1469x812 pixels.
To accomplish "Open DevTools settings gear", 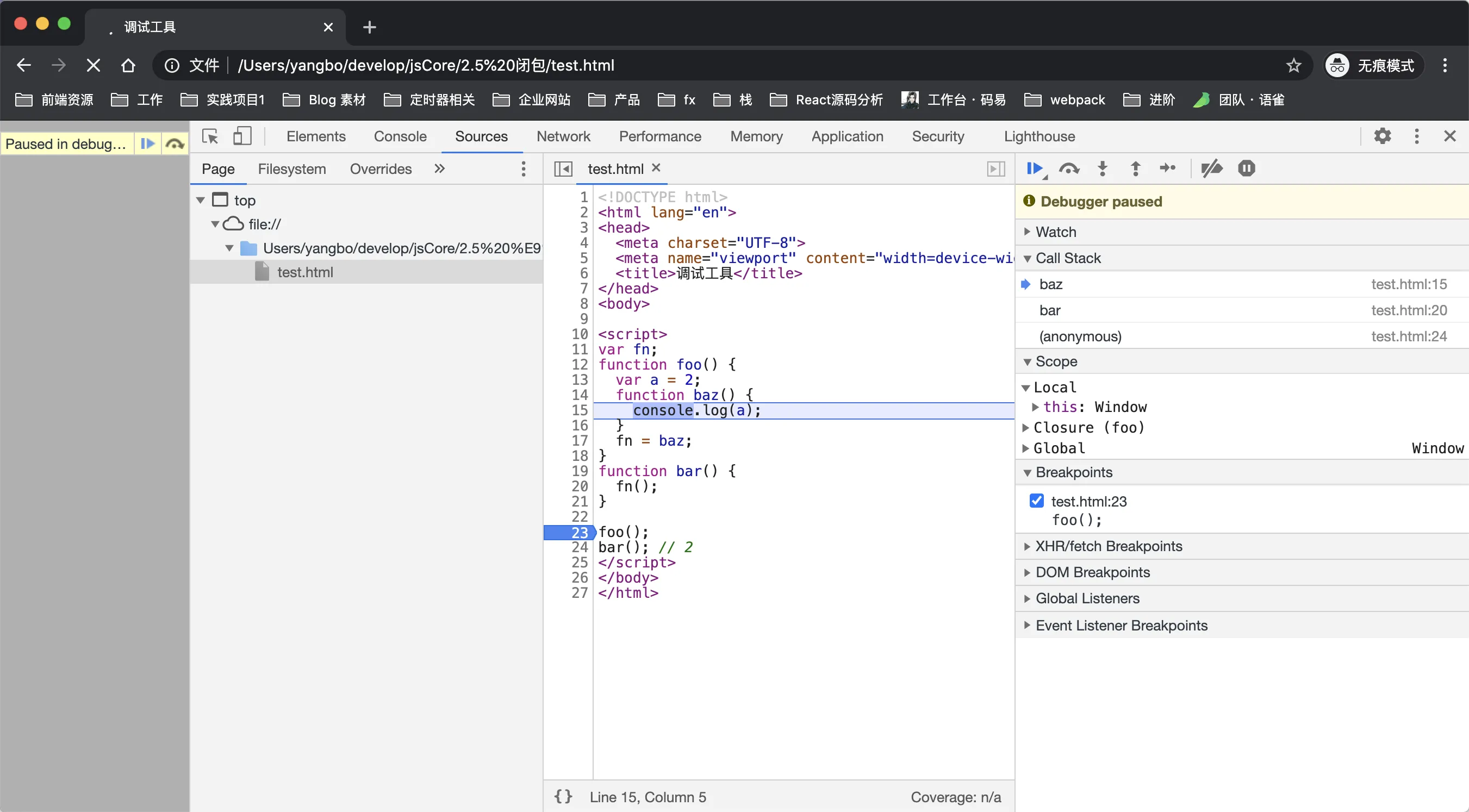I will (1383, 136).
